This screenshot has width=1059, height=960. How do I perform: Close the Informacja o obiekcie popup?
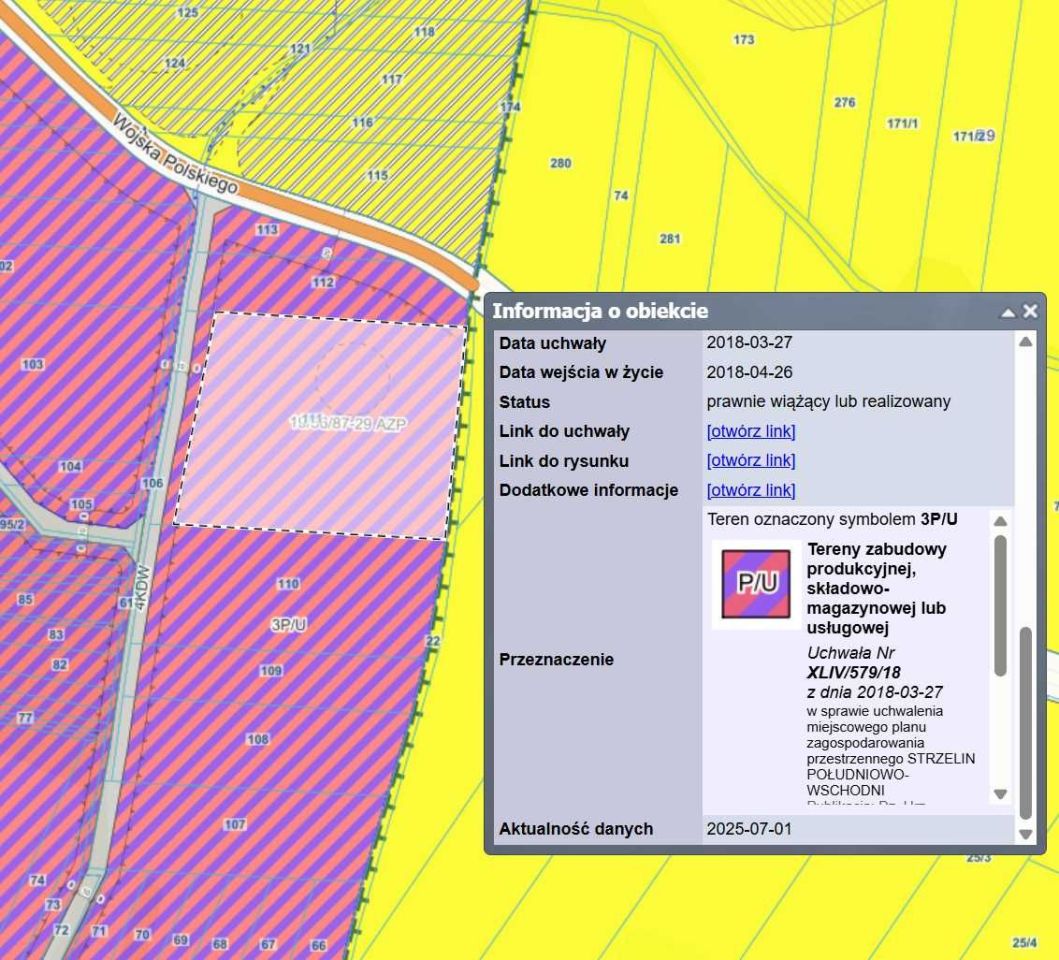1030,312
